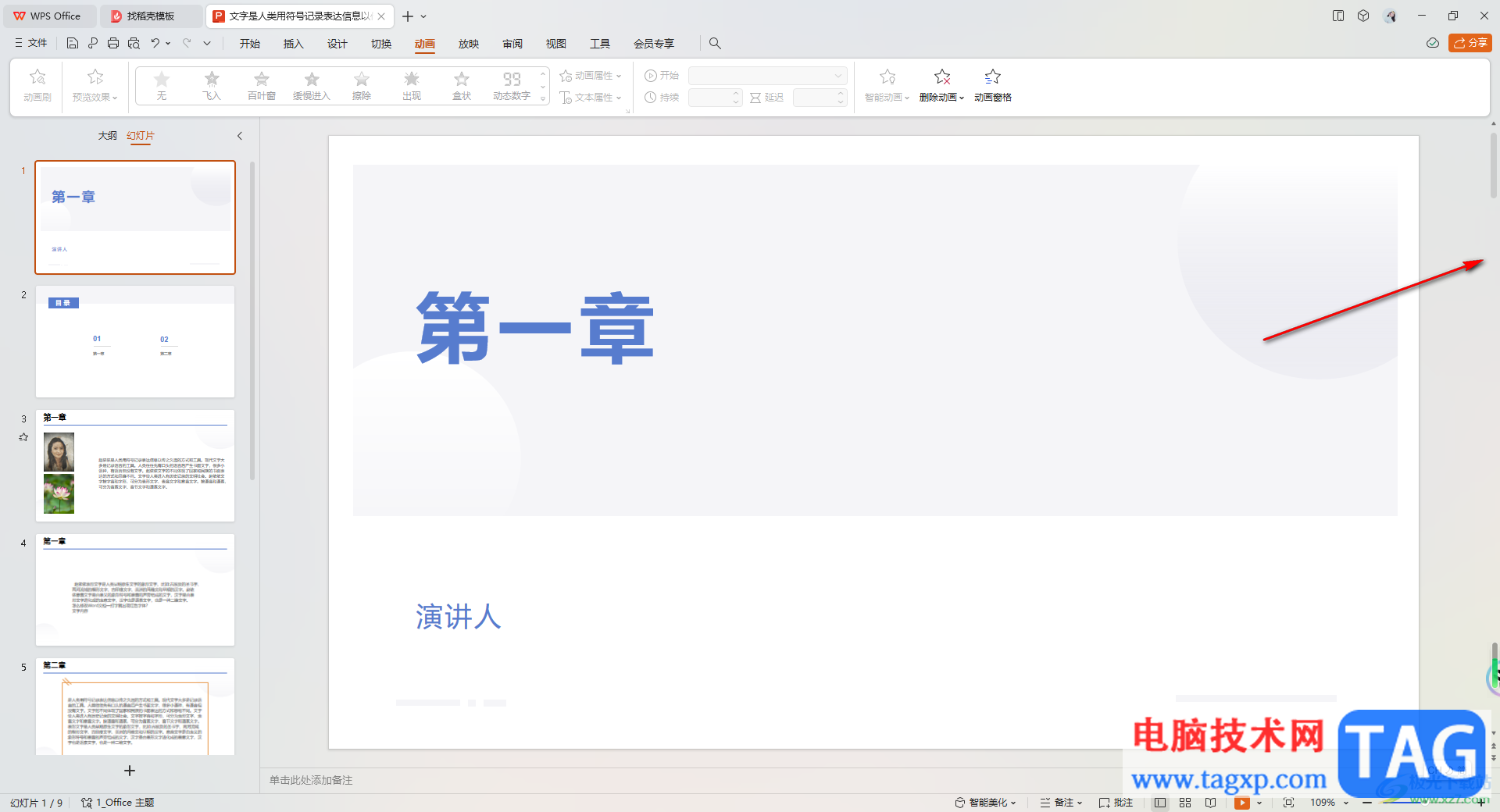Open the 开始 start timing combo box
The width and height of the screenshot is (1500, 812).
tap(767, 76)
